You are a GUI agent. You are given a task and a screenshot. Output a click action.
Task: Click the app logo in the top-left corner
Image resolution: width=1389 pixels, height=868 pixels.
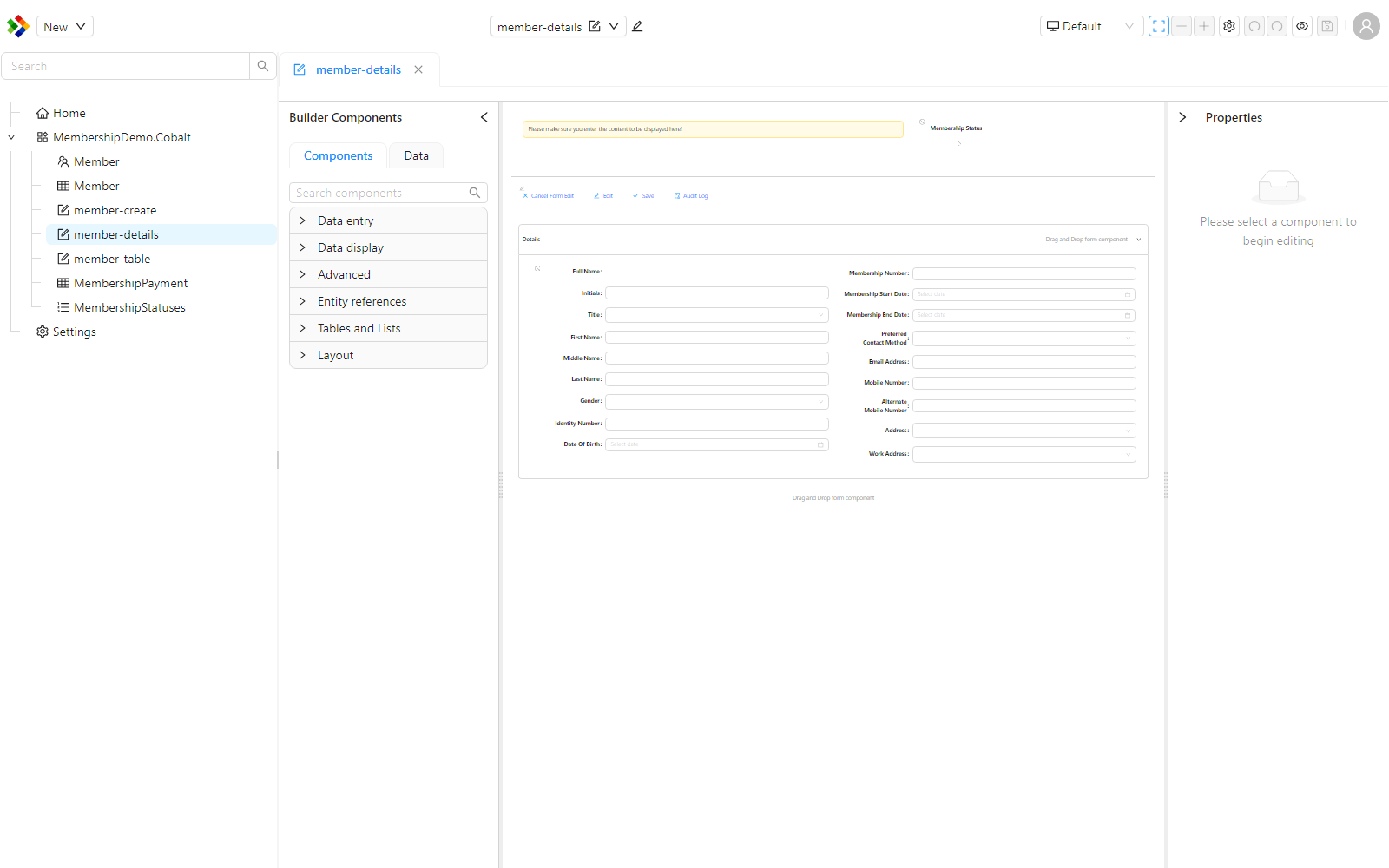[17, 26]
